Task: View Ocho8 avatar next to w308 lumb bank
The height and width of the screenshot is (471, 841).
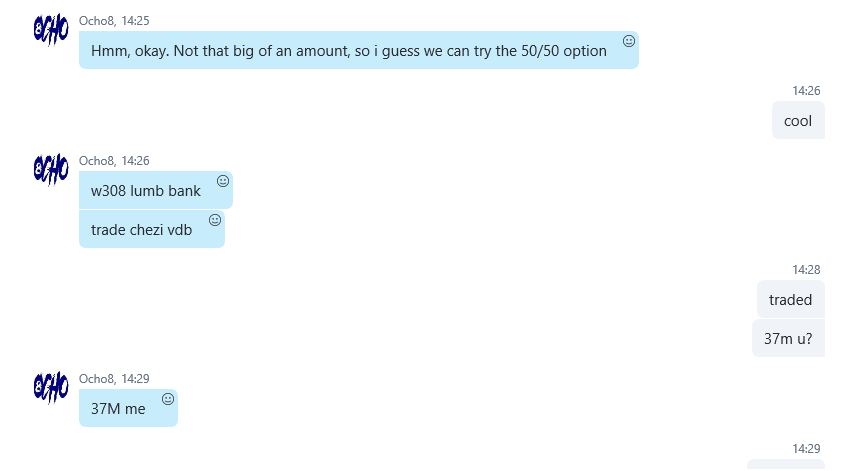Action: point(51,170)
